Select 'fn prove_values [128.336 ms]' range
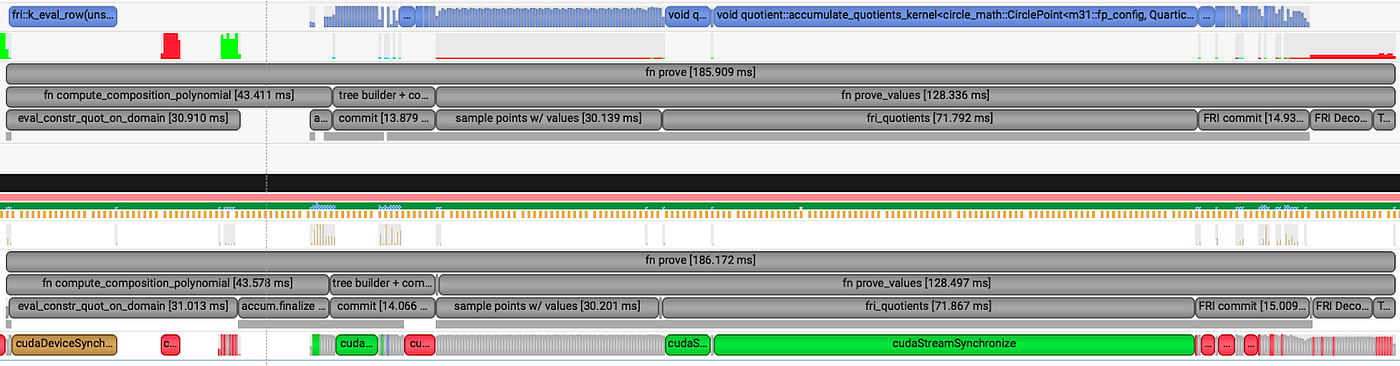 pyautogui.click(x=915, y=96)
